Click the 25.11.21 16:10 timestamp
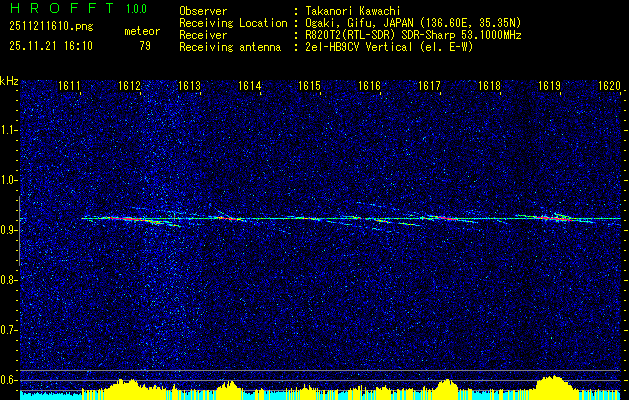This screenshot has height=400, width=629. click(x=50, y=45)
